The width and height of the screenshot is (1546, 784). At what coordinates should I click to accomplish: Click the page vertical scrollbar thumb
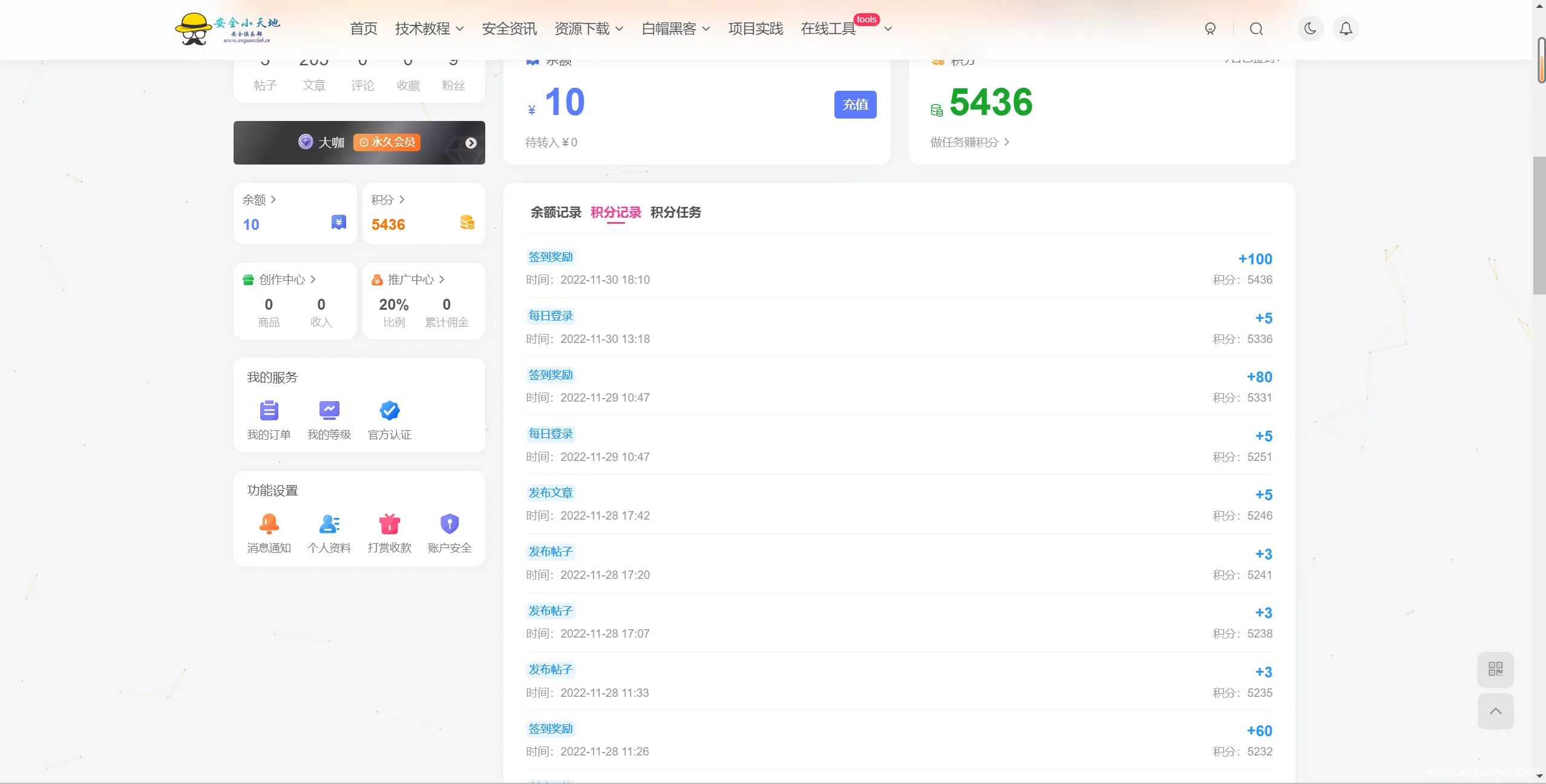[1539, 225]
